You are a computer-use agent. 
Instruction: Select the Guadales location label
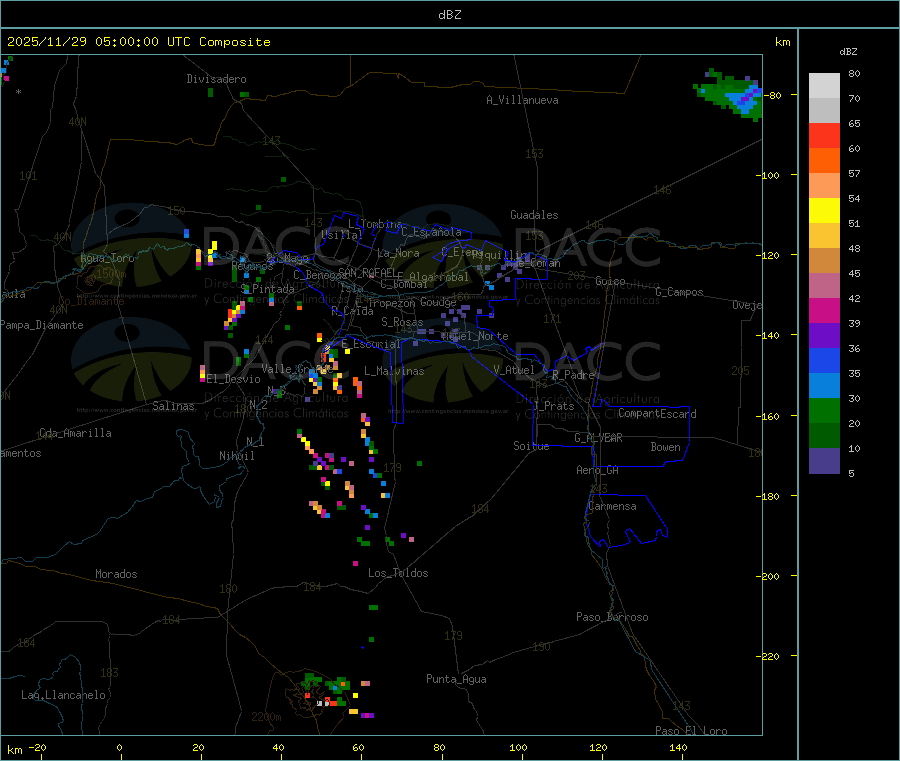(534, 215)
